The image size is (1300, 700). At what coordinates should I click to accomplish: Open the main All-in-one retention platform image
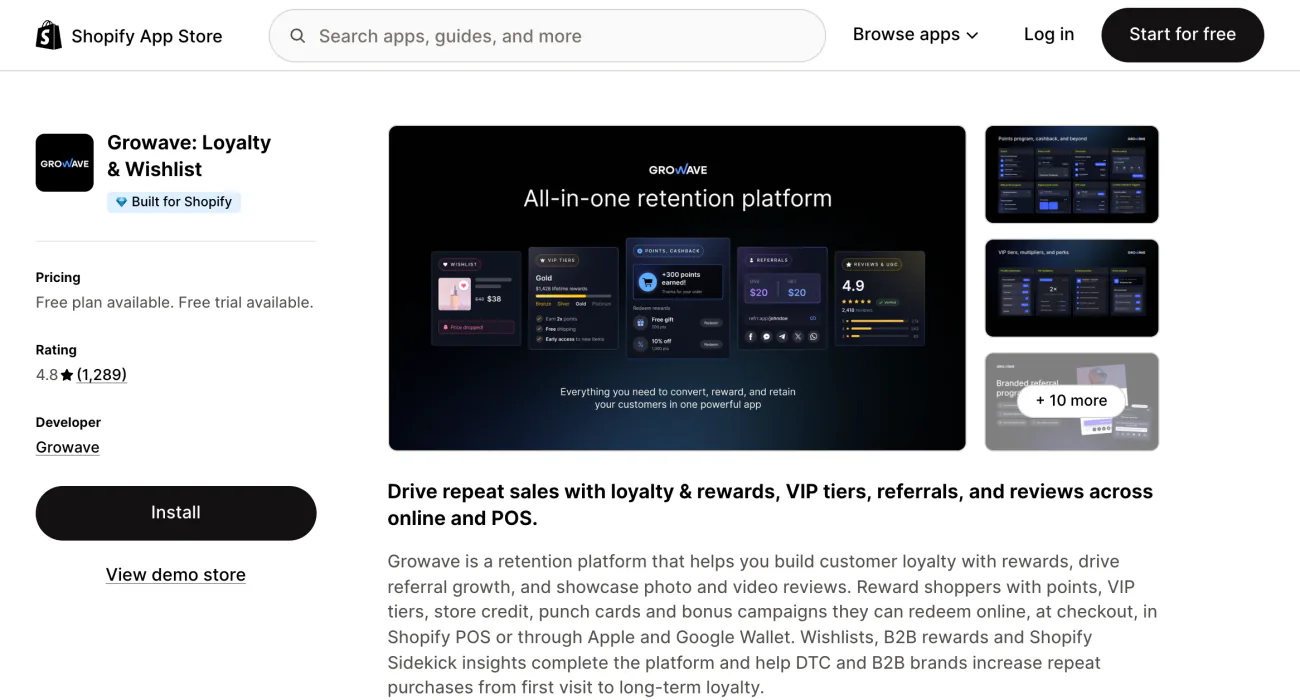coord(677,288)
